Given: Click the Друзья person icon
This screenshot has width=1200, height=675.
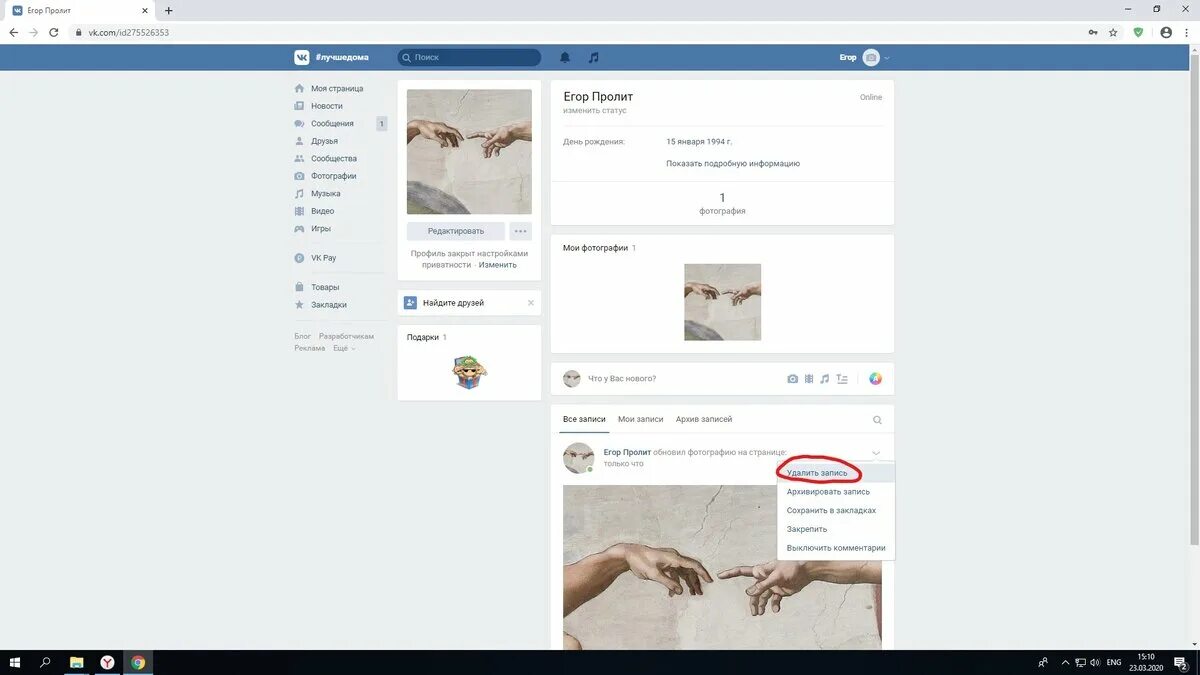Looking at the screenshot, I should click(299, 141).
